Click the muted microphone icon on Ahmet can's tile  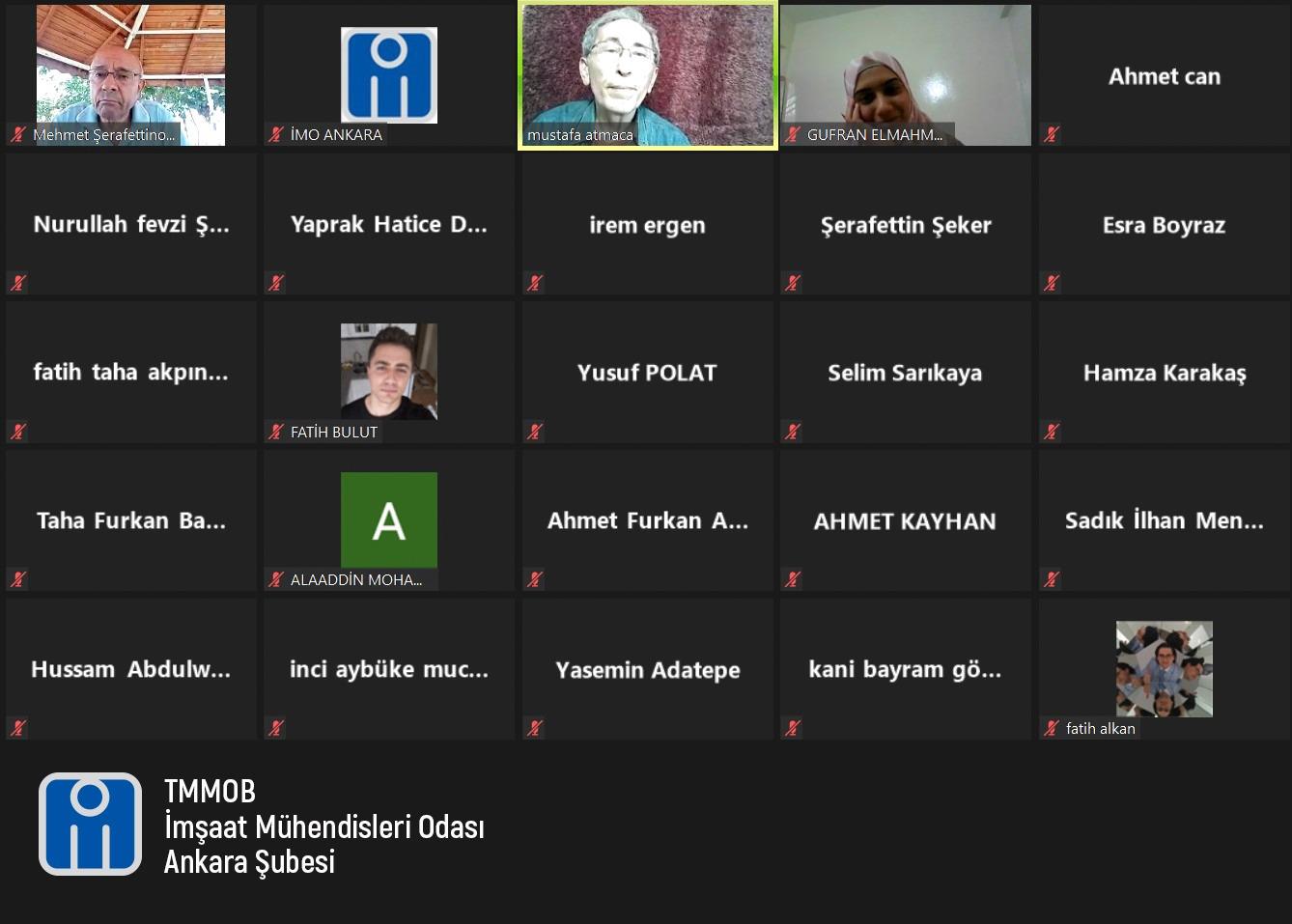click(1052, 134)
